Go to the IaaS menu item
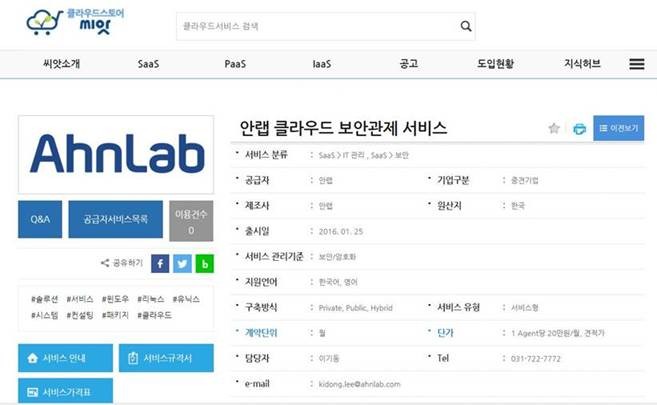 (322, 64)
